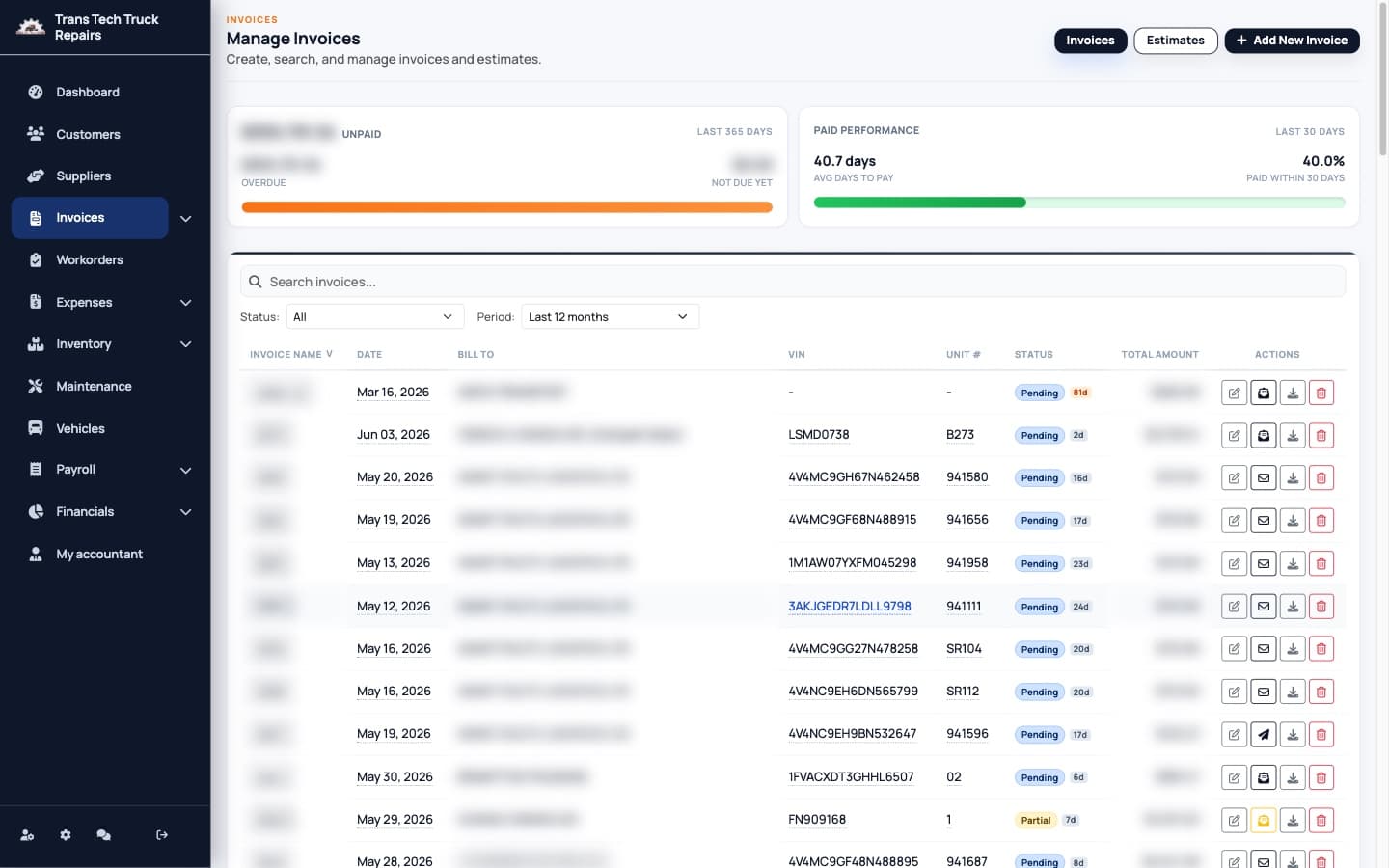This screenshot has height=868, width=1389.
Task: Open user settings icon in sidebar footer
Action: click(x=27, y=835)
